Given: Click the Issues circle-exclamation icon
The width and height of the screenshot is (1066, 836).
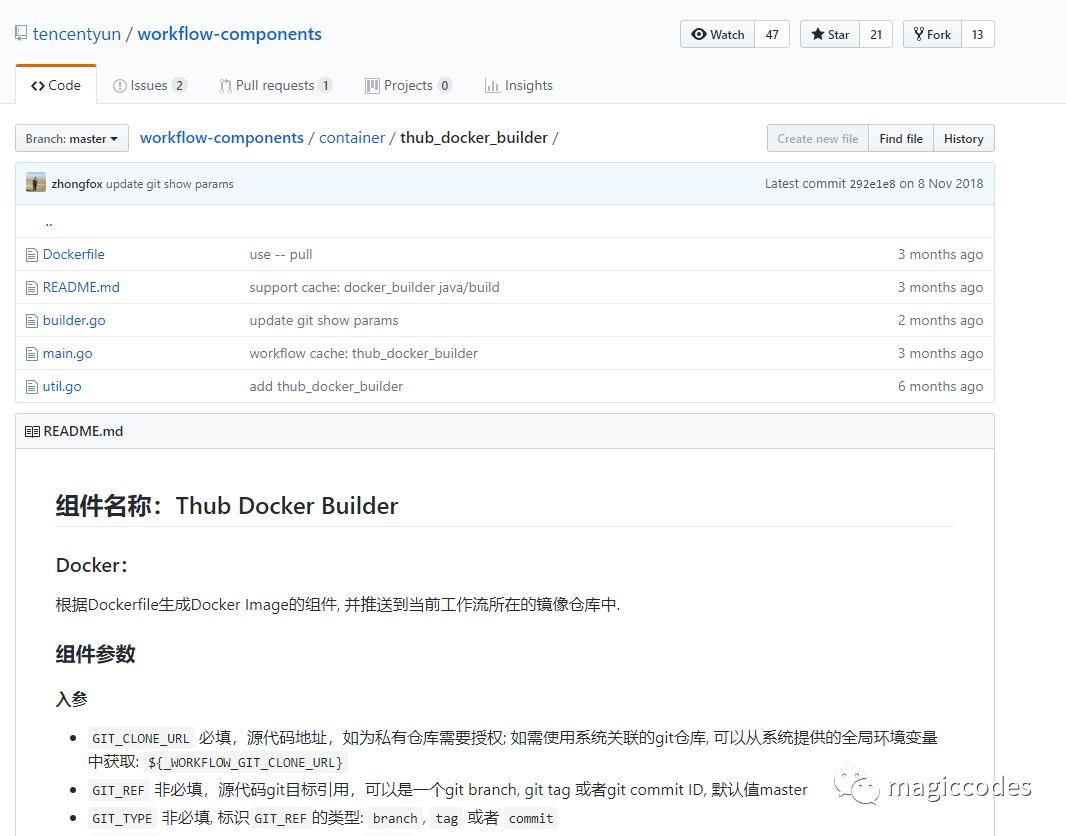Looking at the screenshot, I should (x=120, y=86).
